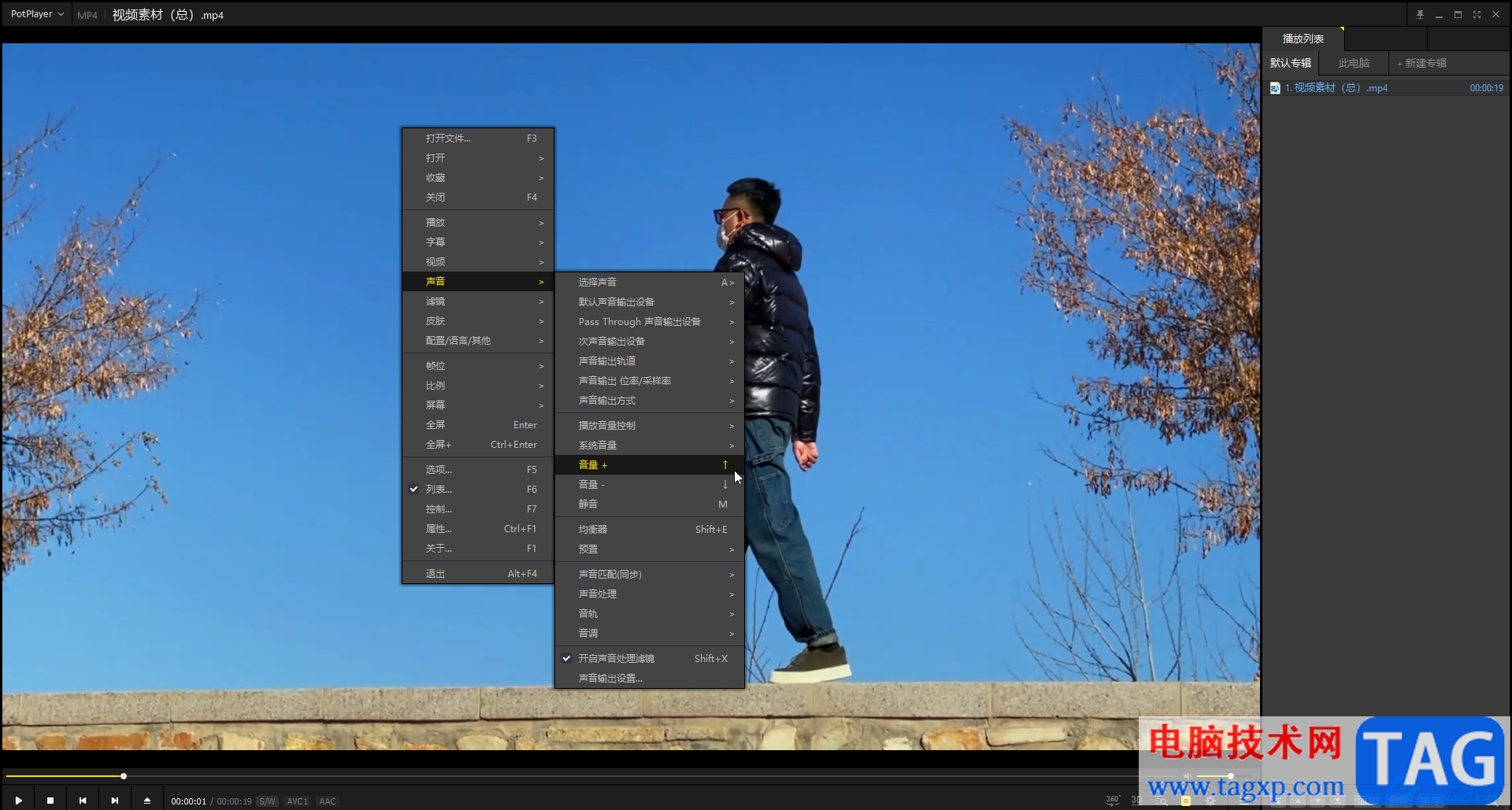Click the Play button
Image resolution: width=1512 pixels, height=810 pixels.
(18, 801)
